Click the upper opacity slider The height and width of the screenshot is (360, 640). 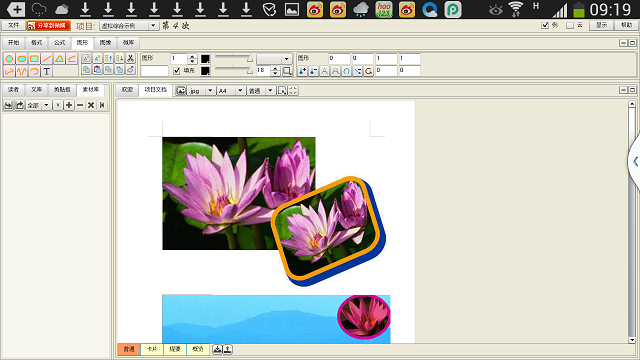coord(233,58)
